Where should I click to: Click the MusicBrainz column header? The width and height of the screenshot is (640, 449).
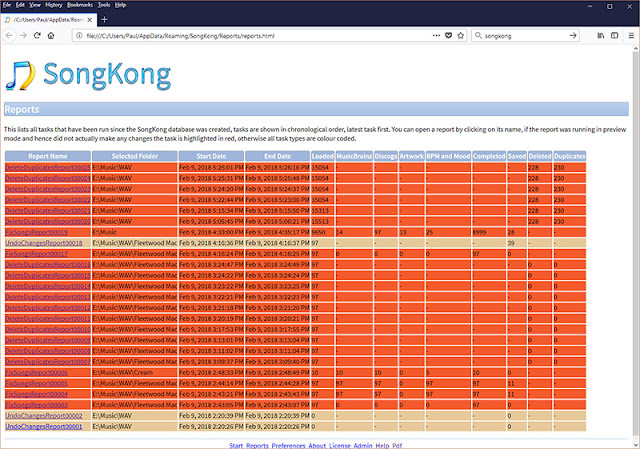tap(354, 156)
